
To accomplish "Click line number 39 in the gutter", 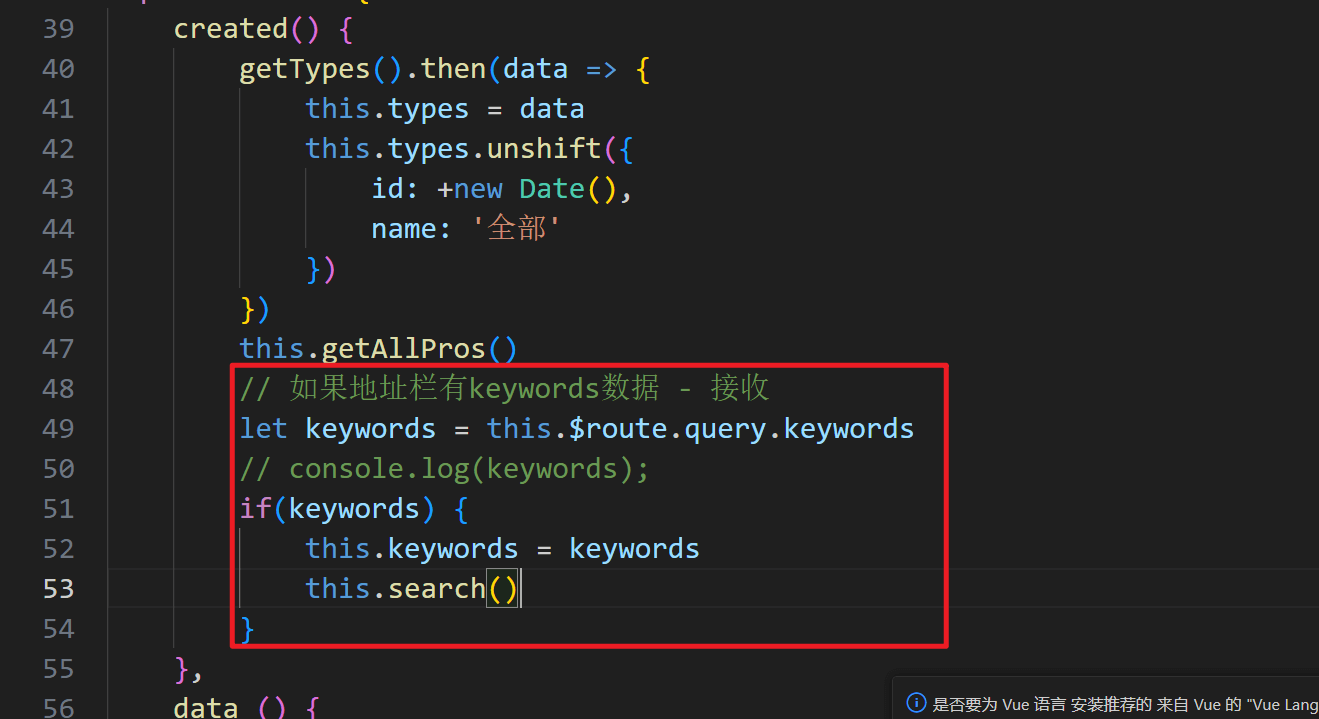I will [58, 29].
